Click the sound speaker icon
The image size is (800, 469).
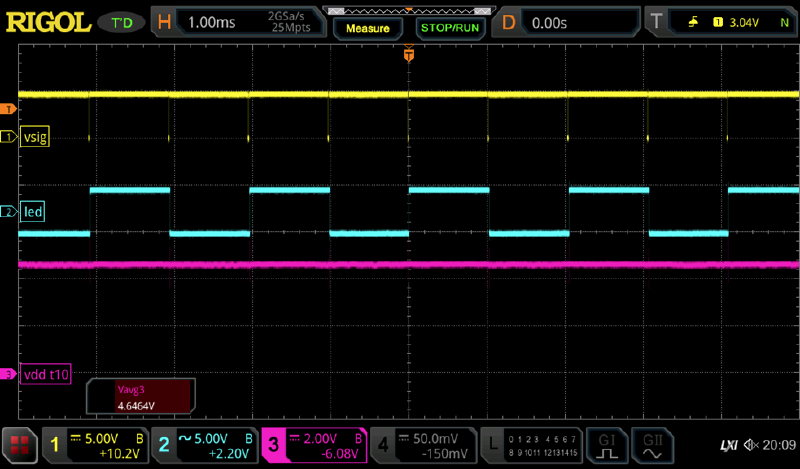point(749,444)
